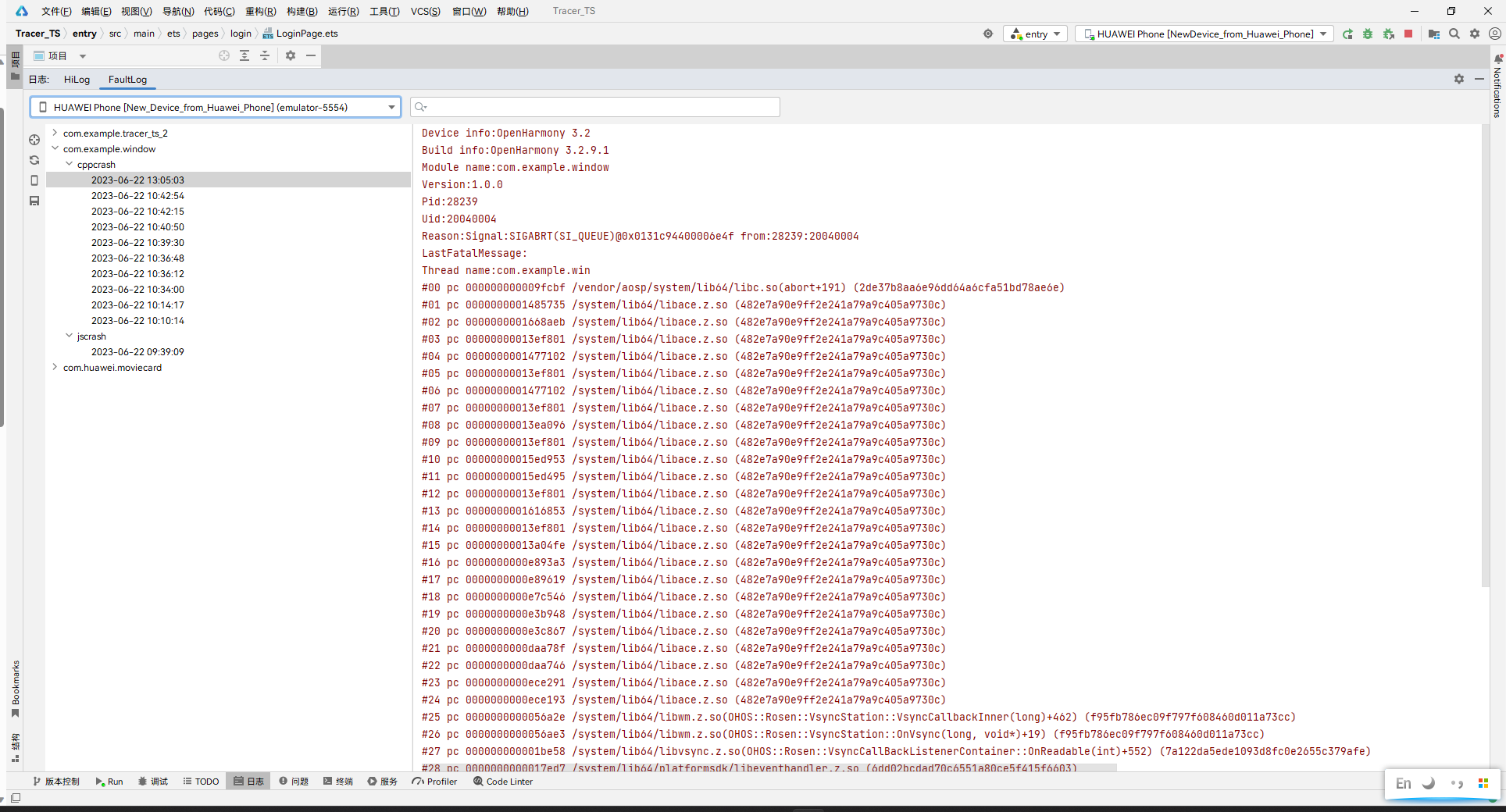Image resolution: width=1506 pixels, height=812 pixels.
Task: Click the account profile icon
Action: pyautogui.click(x=1494, y=34)
